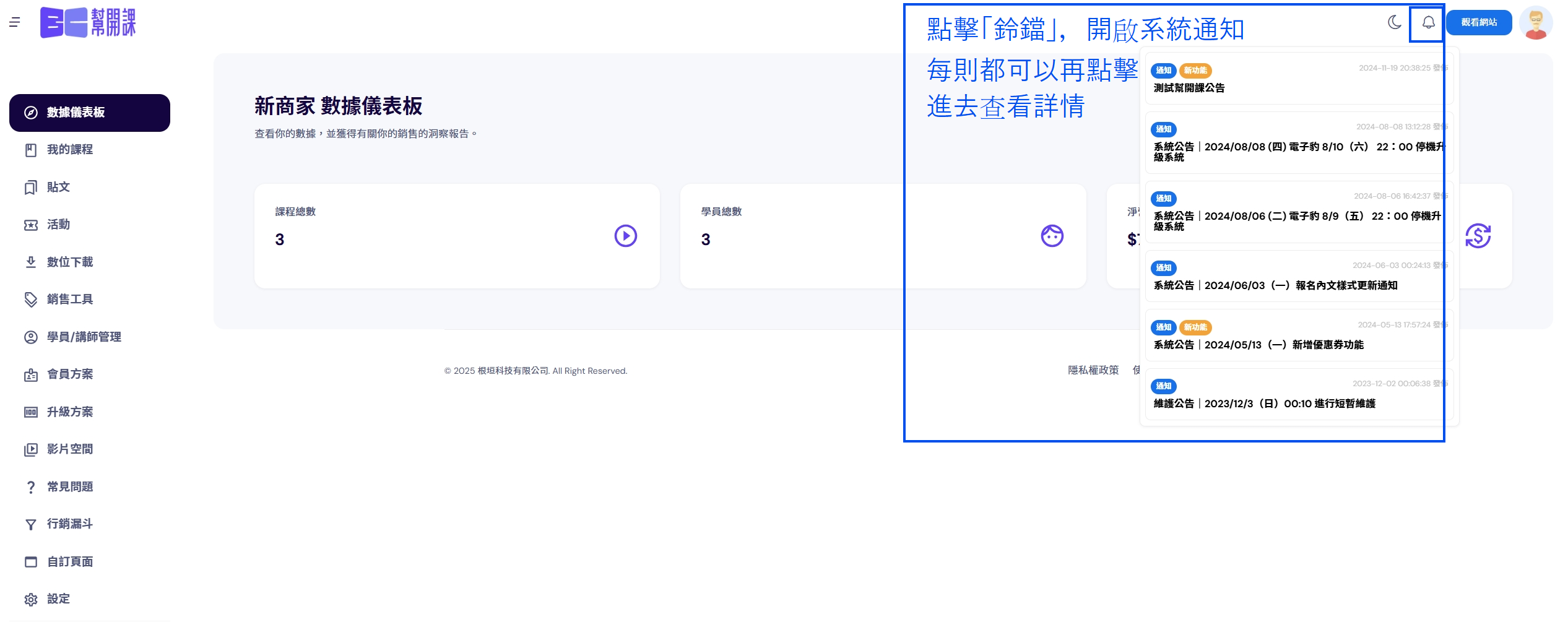Open the 測試幫開課公告 notification
Viewport: 1568px width, 622px height.
point(1189,88)
